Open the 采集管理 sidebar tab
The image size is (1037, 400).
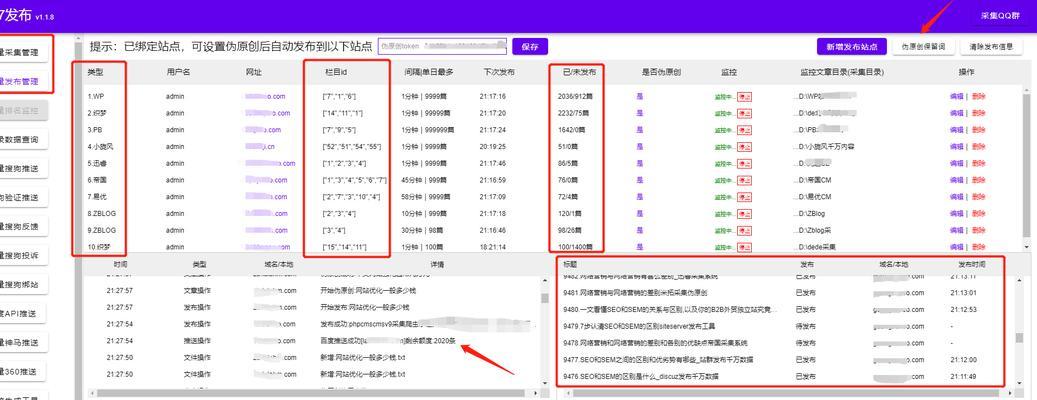25,52
